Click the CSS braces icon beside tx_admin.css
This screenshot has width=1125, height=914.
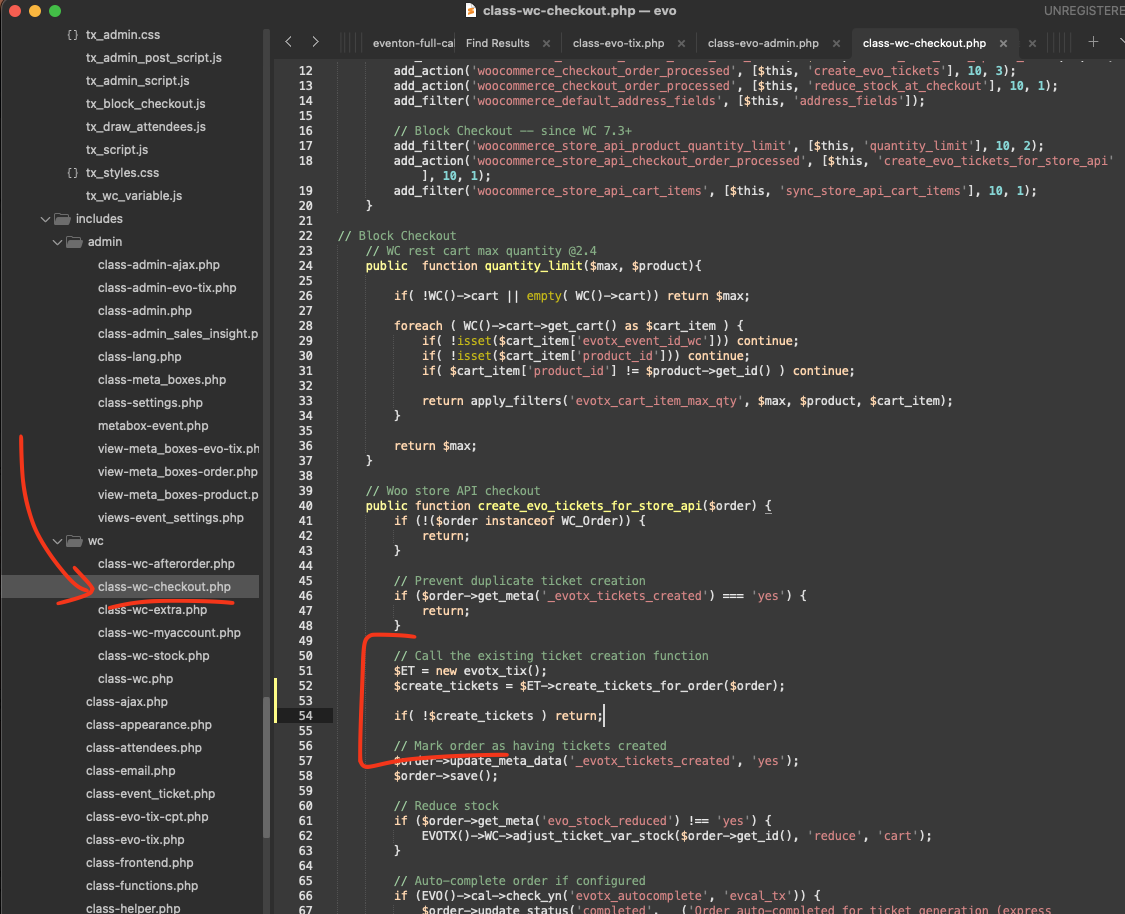click(72, 35)
